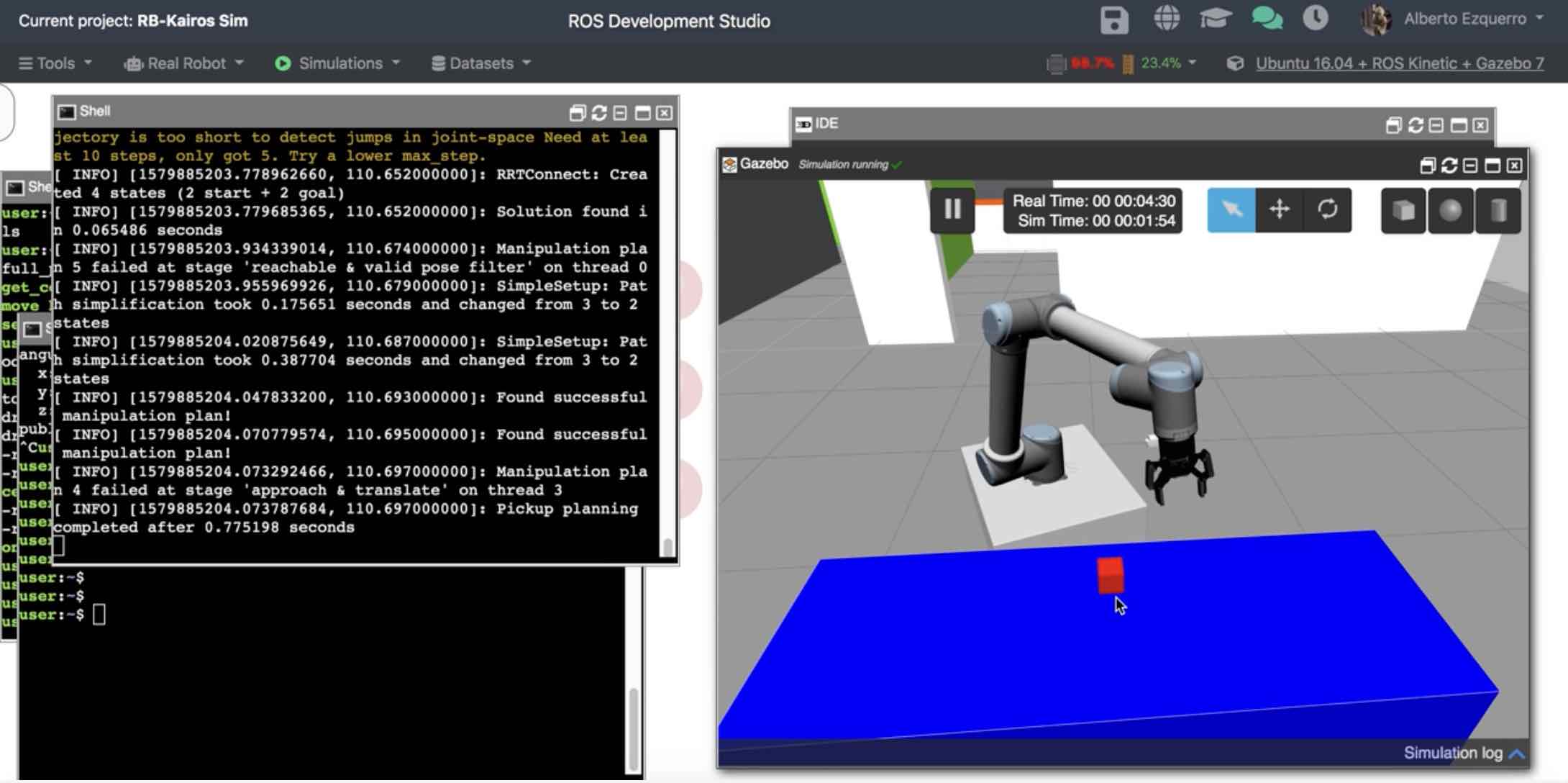This screenshot has height=783, width=1568.
Task: Open the Real Robot menu
Action: (x=184, y=63)
